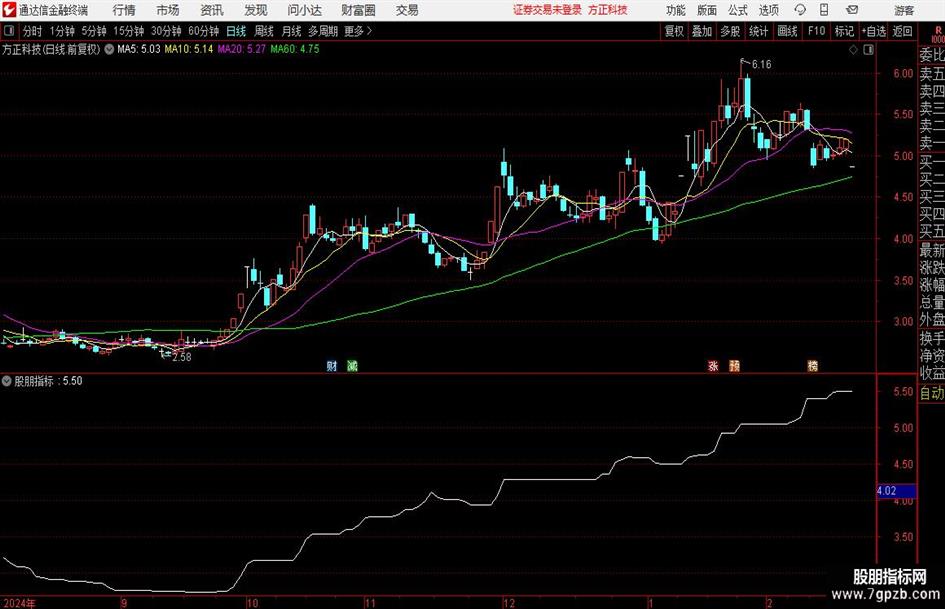Click the 减 info marker on chart
The height and width of the screenshot is (609, 945).
pyautogui.click(x=353, y=365)
